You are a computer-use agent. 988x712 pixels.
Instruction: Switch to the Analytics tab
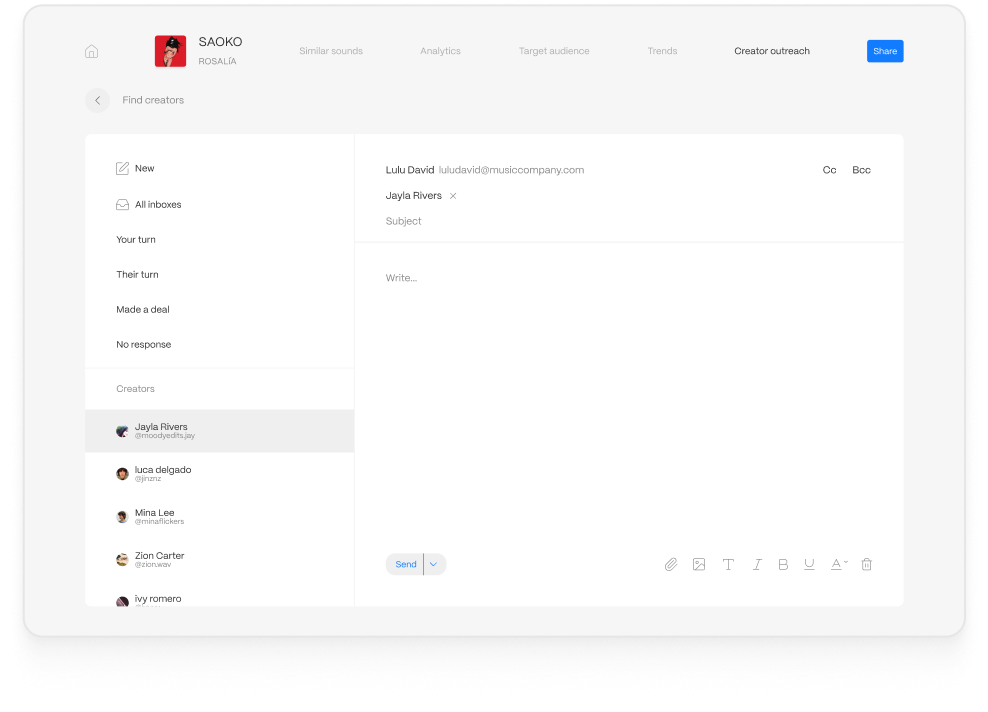[440, 51]
